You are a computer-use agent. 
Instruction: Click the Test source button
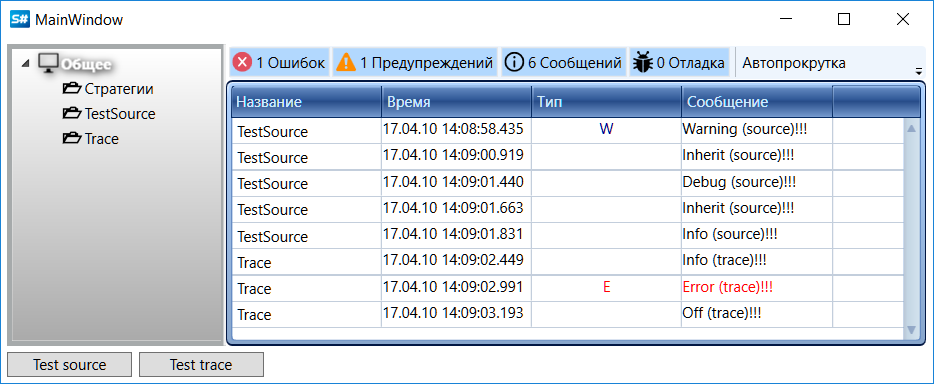[70, 364]
